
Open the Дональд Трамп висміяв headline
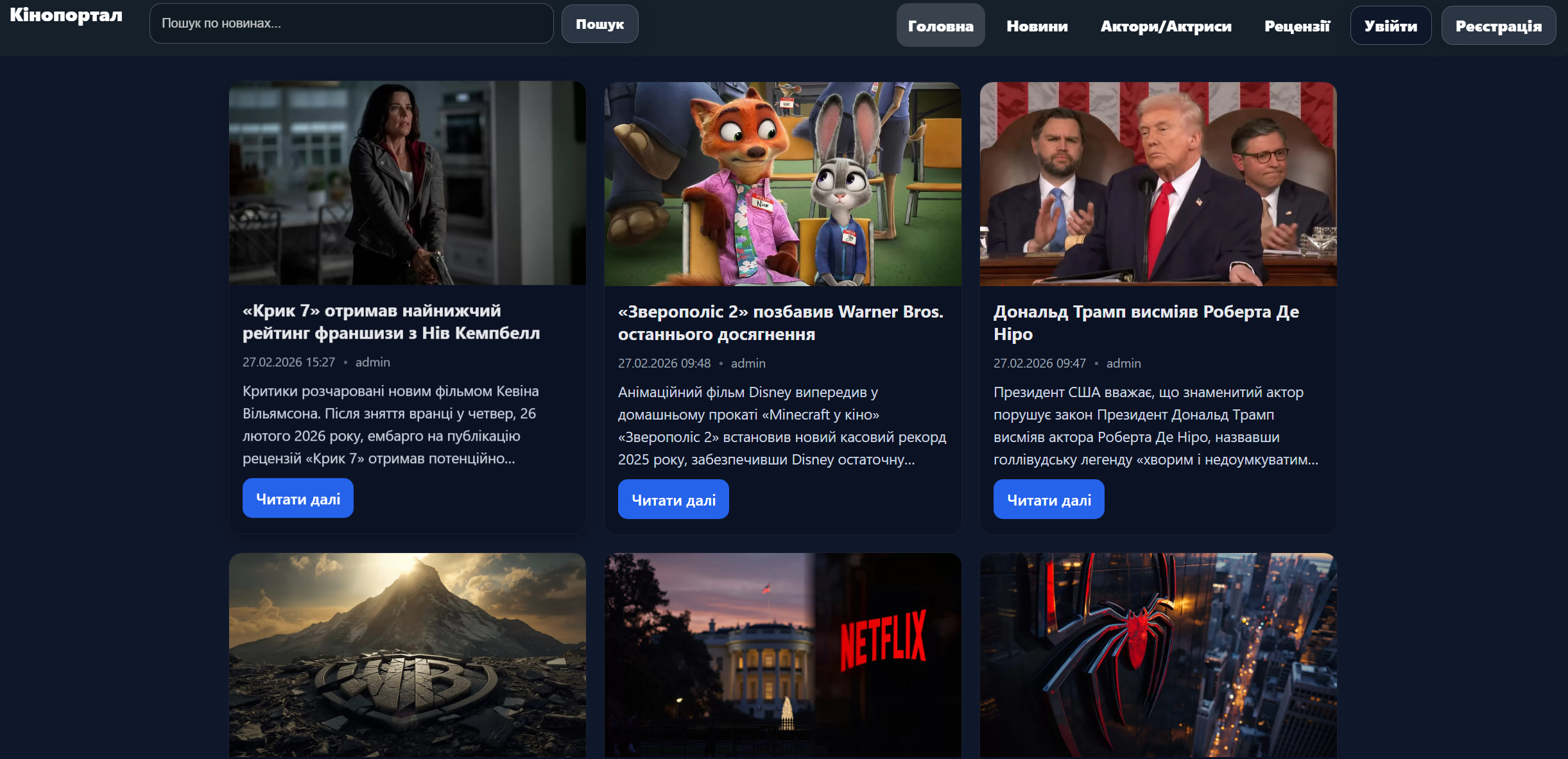coord(1146,323)
